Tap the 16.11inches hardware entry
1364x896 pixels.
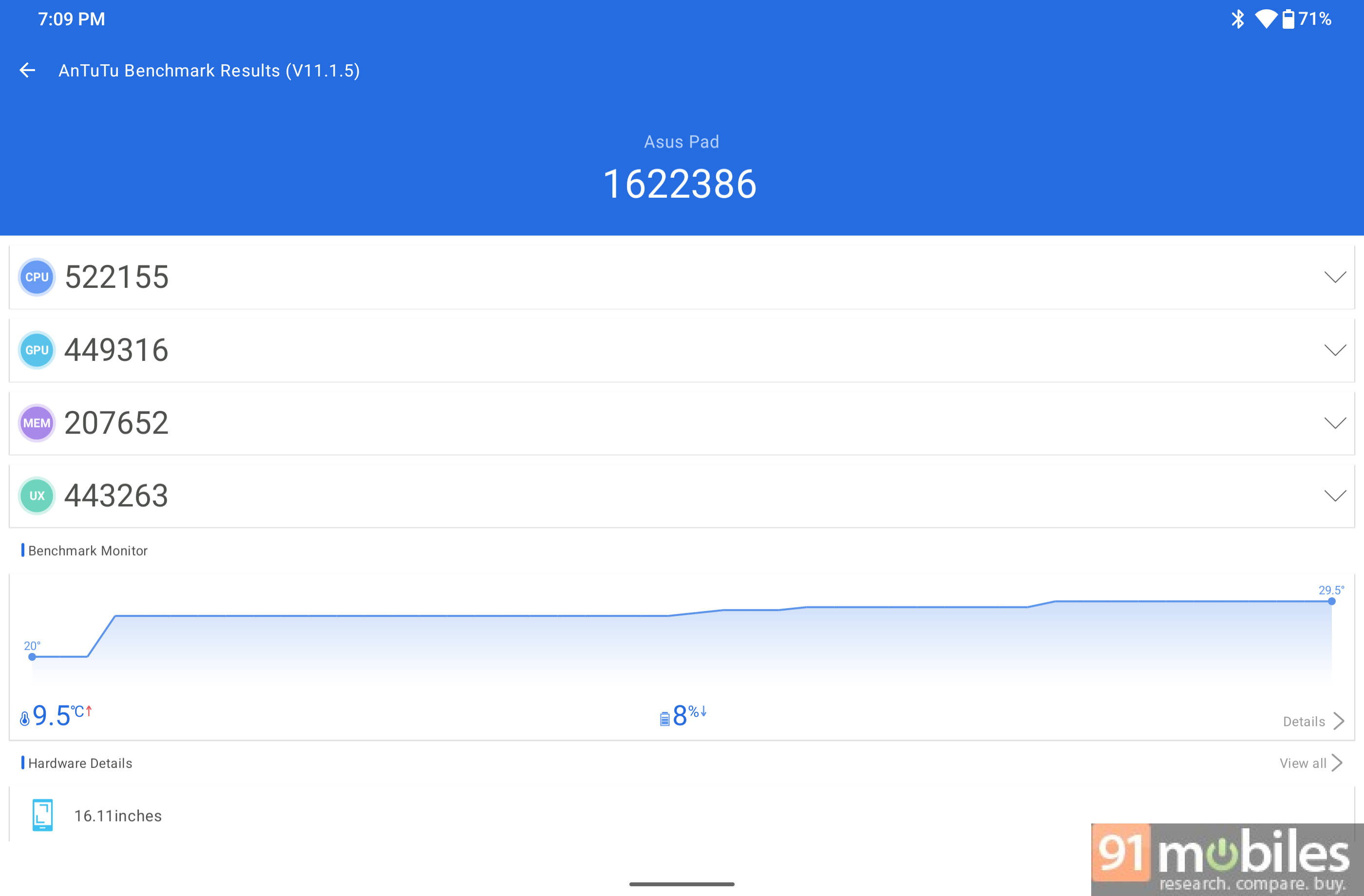(117, 815)
